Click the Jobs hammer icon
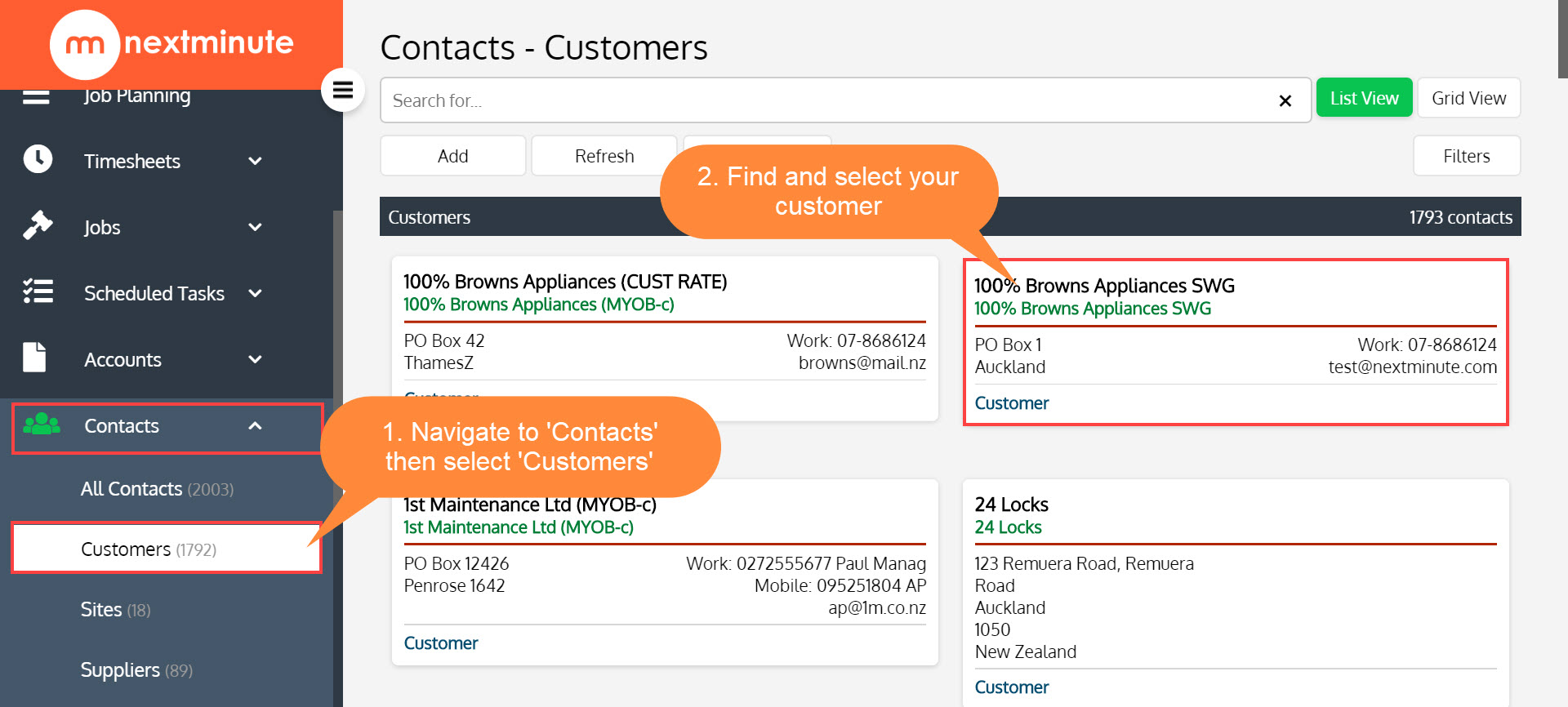Image resolution: width=1568 pixels, height=707 pixels. [x=38, y=225]
